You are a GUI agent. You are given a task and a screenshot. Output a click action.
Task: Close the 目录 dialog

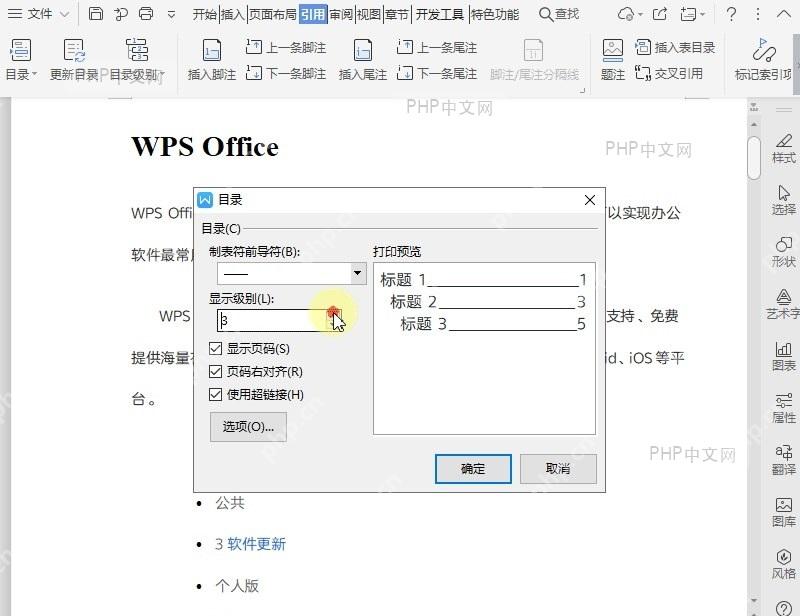[590, 200]
